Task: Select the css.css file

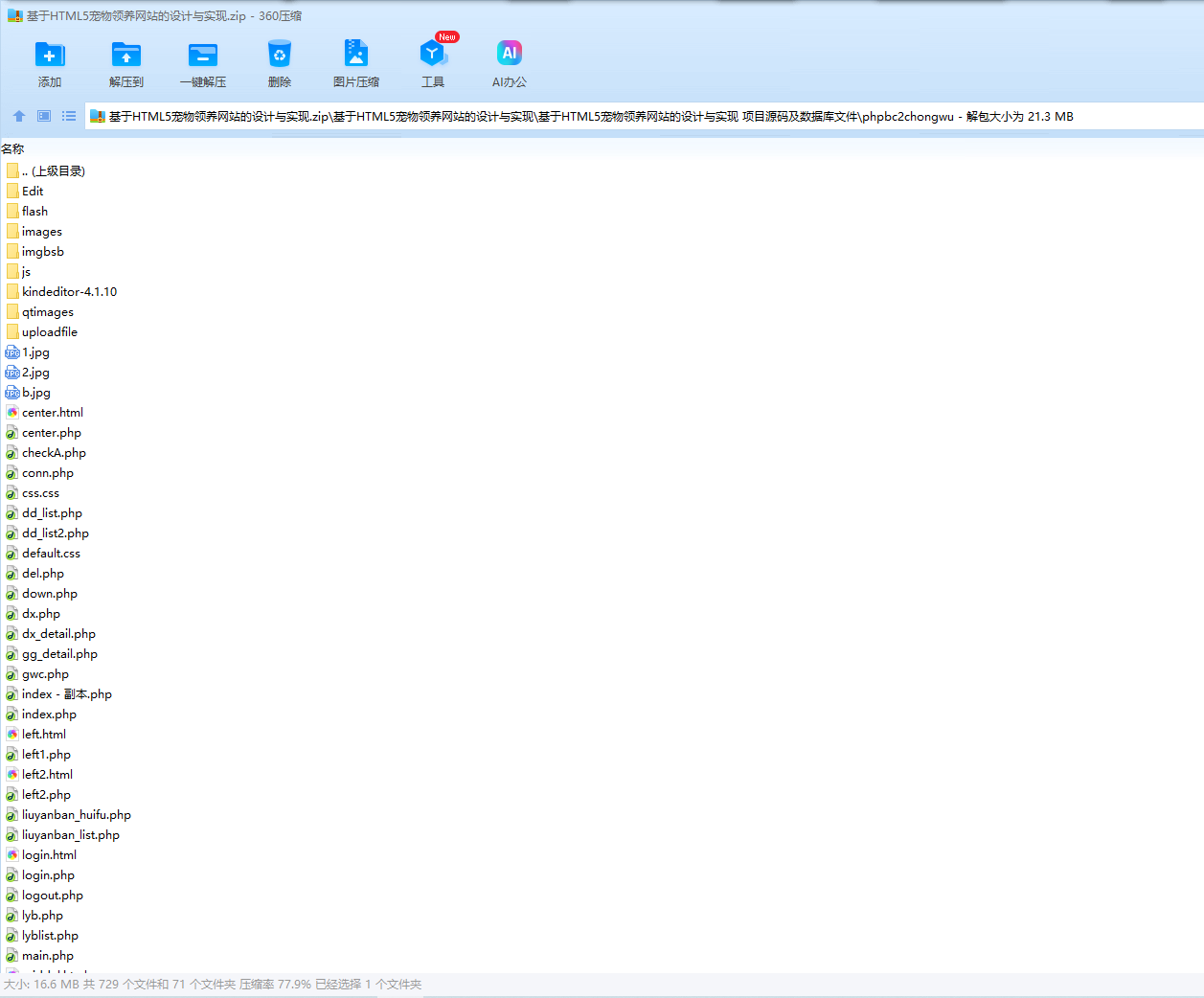Action: pos(33,492)
